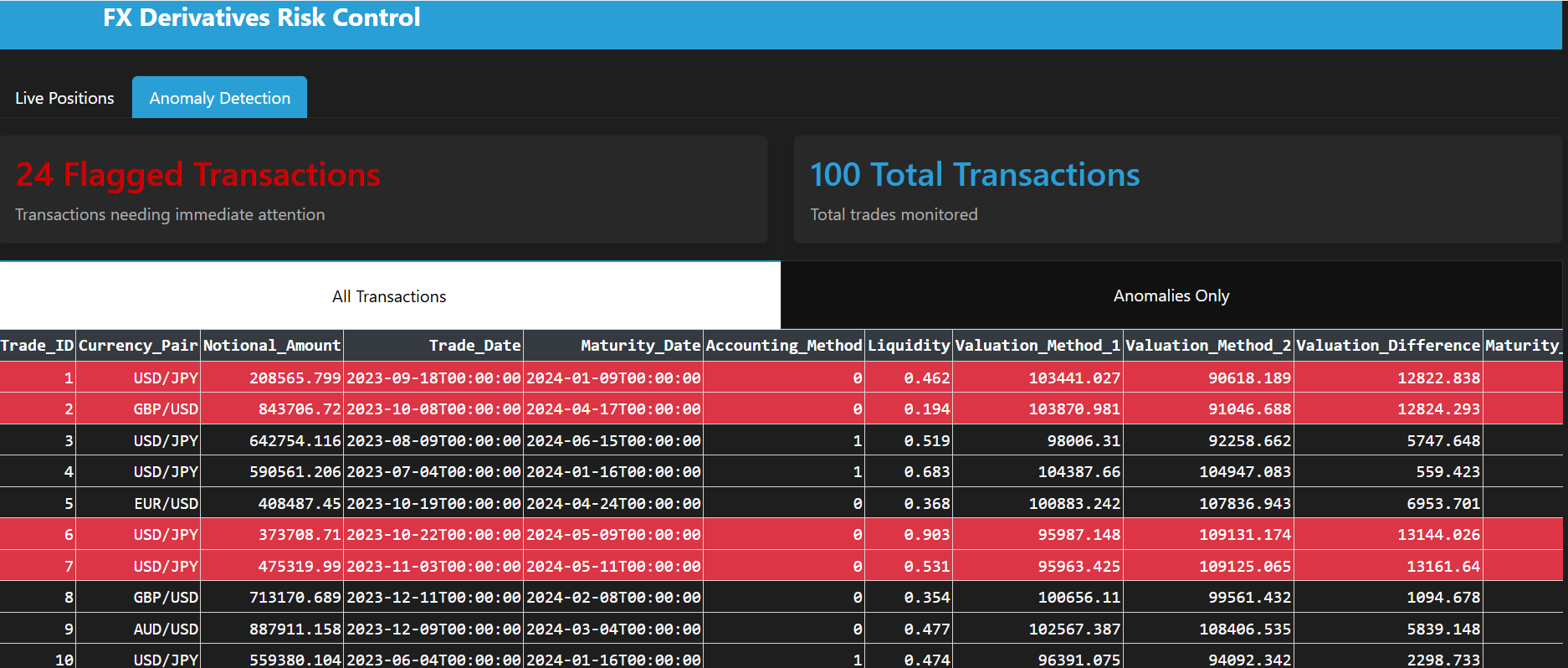Click the Valuation_Method_2 column header

pos(1208,345)
